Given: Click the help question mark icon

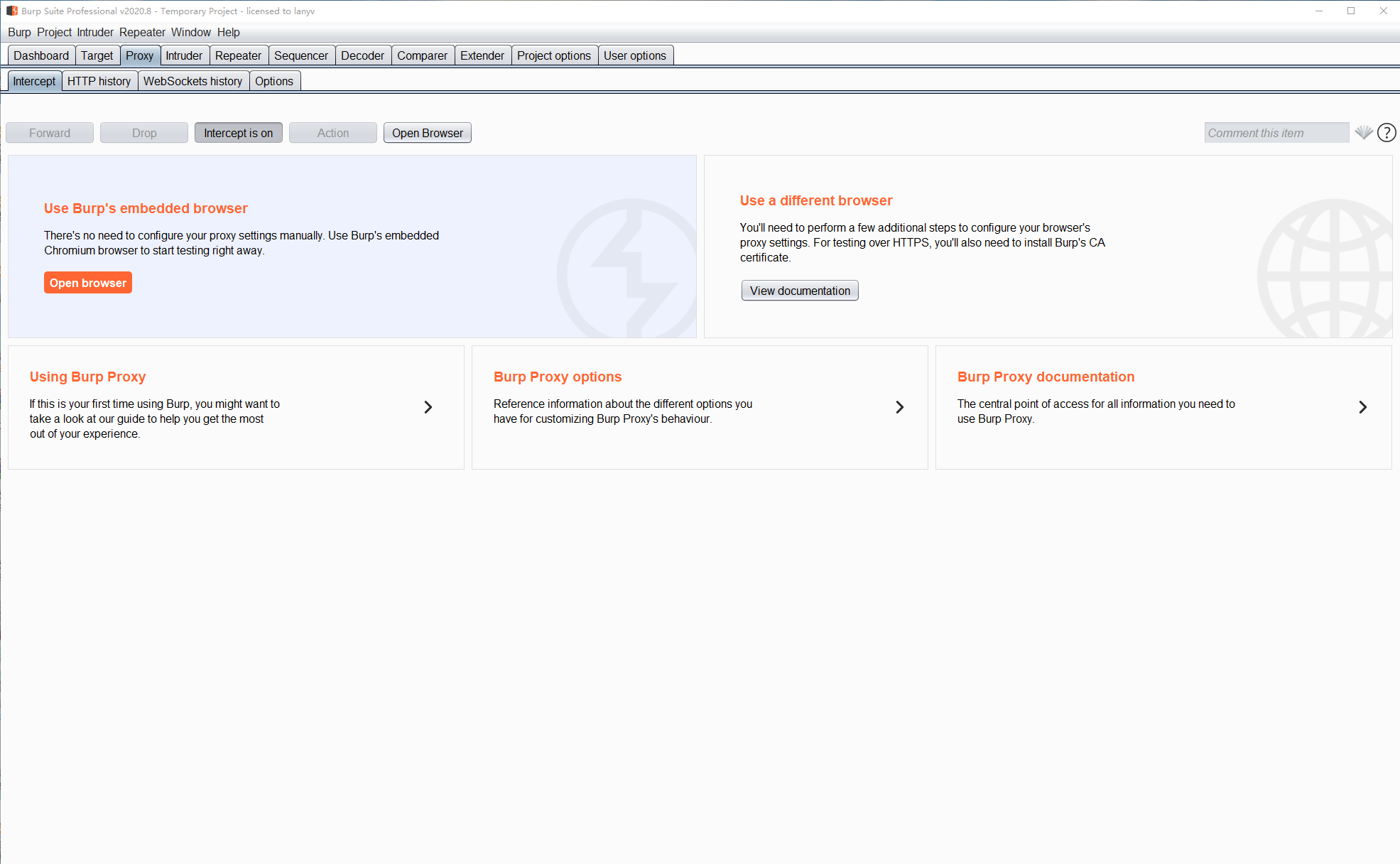Looking at the screenshot, I should click(x=1387, y=133).
